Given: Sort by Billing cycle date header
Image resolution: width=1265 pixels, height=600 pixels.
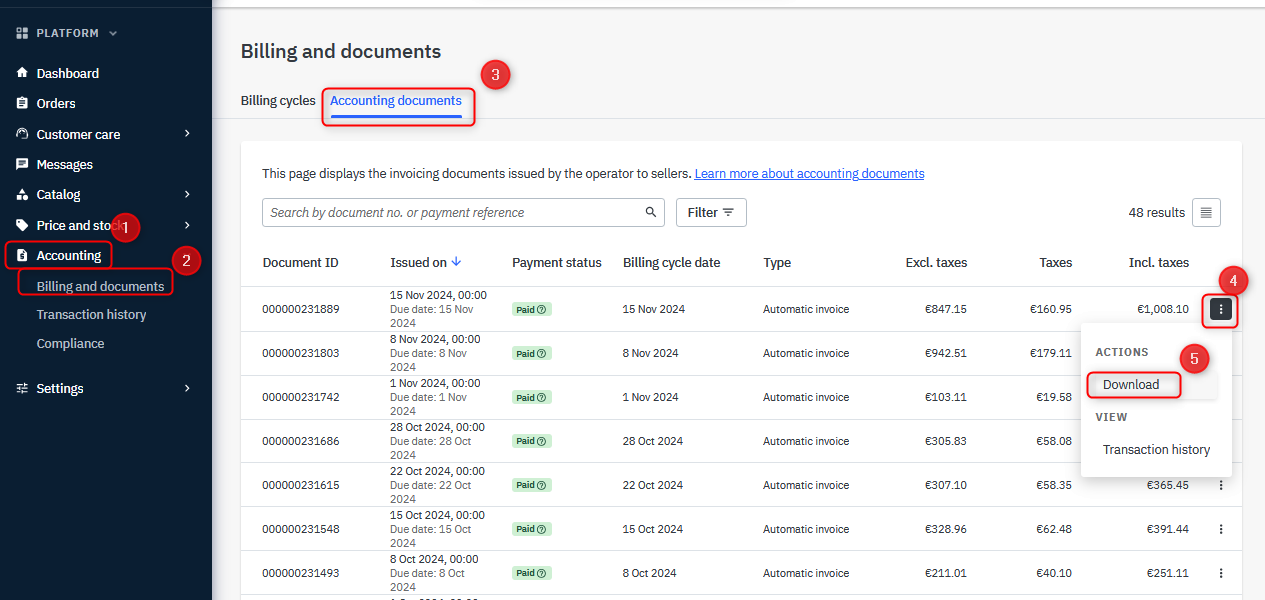Looking at the screenshot, I should (x=671, y=263).
